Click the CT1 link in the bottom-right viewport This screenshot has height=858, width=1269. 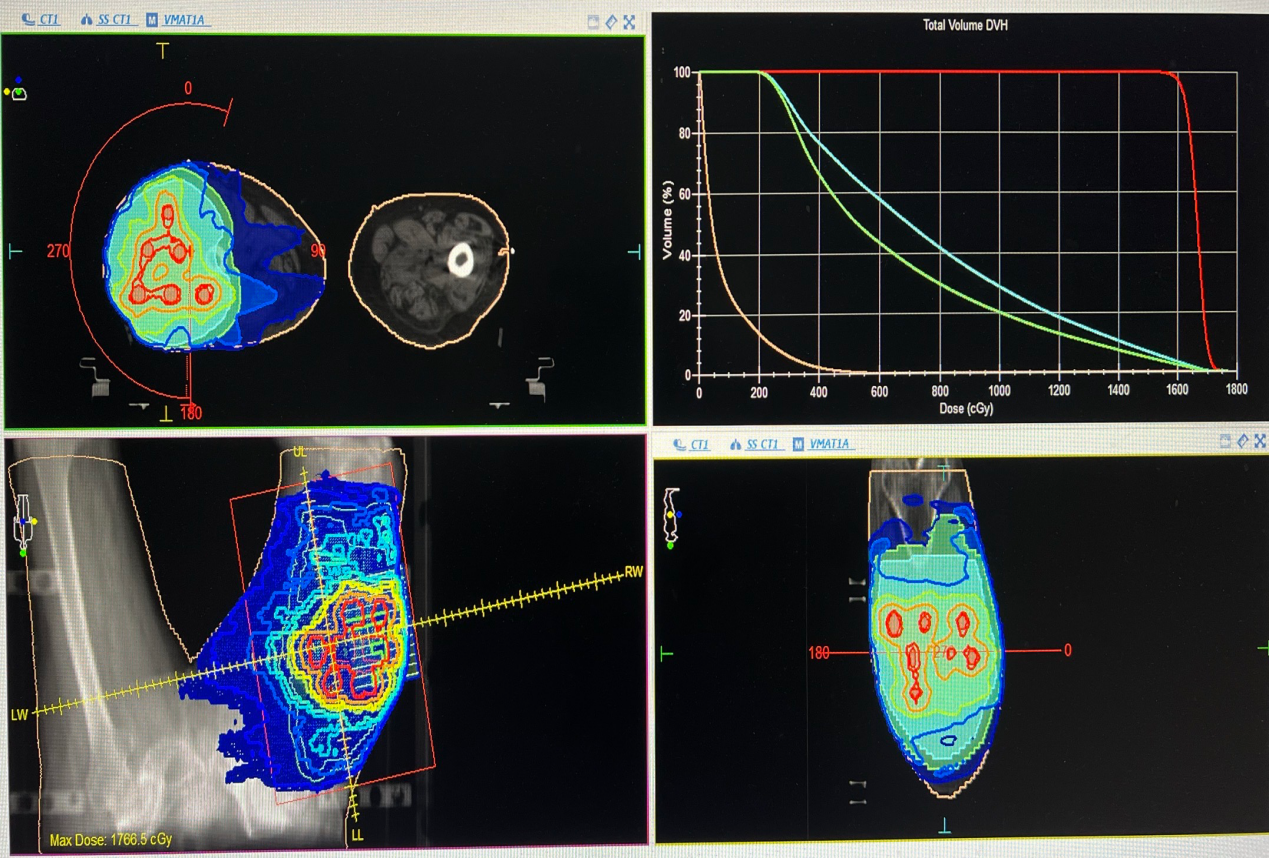click(698, 444)
